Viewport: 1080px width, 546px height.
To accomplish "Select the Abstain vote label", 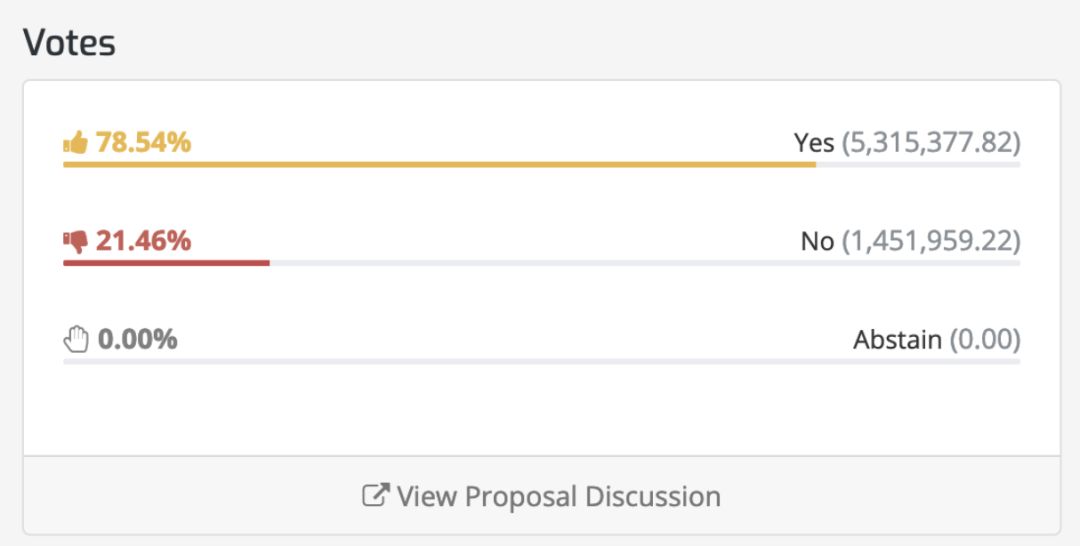I will (897, 339).
